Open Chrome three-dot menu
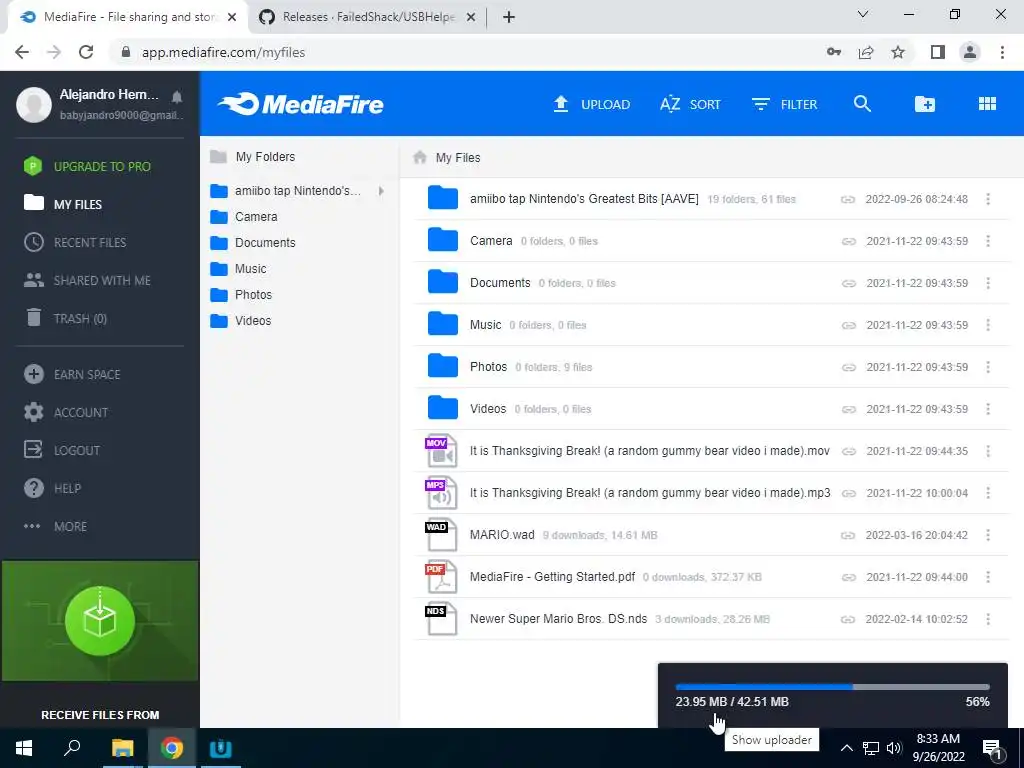1024x768 pixels. click(1002, 52)
